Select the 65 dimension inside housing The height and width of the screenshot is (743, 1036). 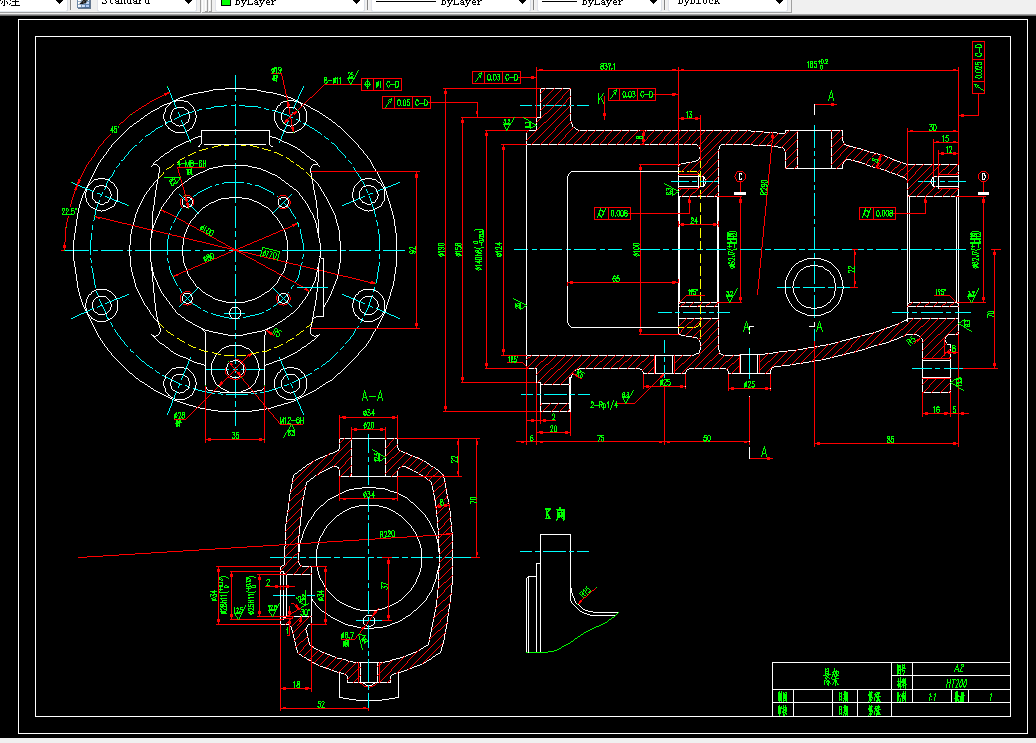tap(616, 279)
